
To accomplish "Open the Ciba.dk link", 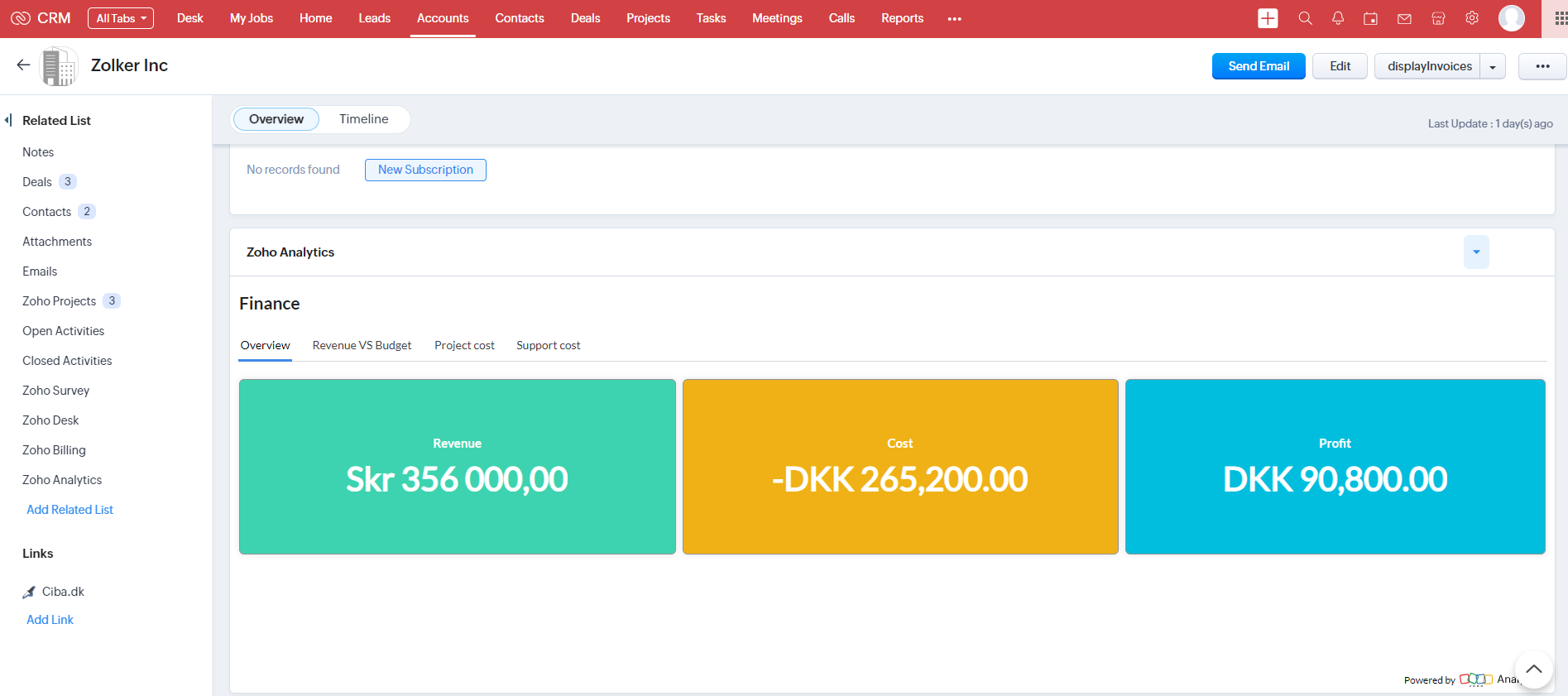I will tap(63, 592).
